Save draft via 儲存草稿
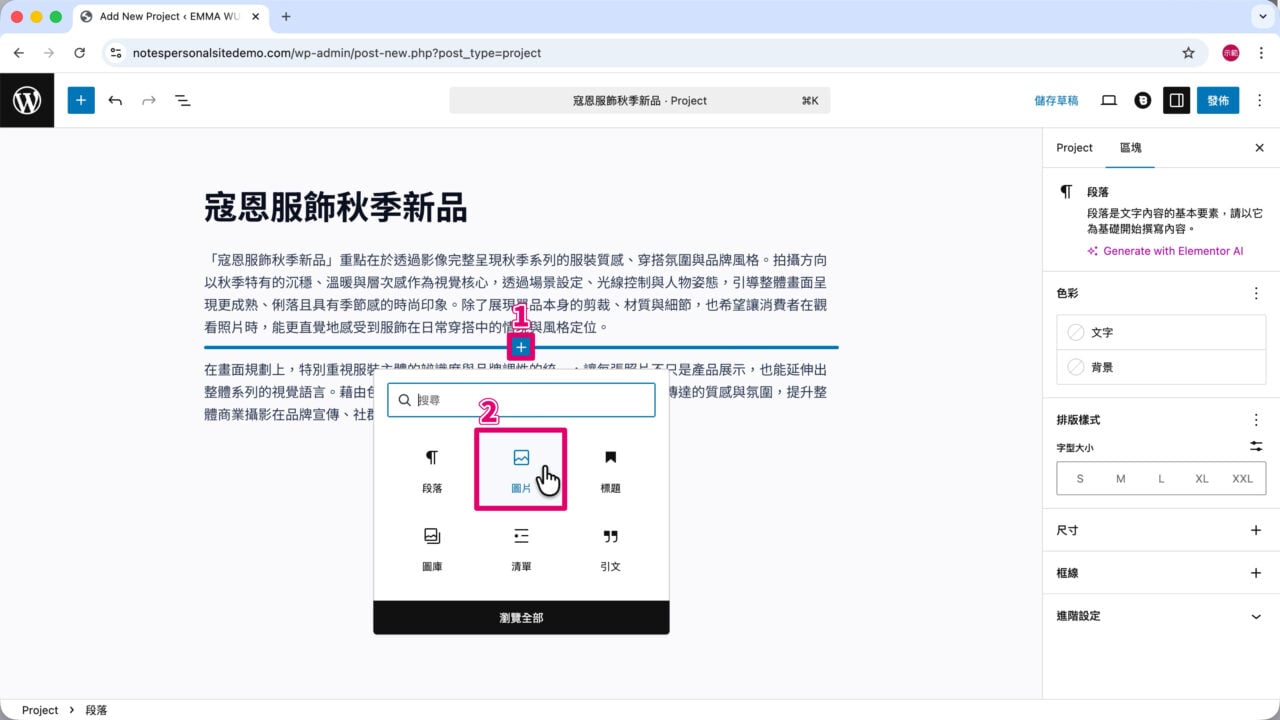1280x720 pixels. click(x=1056, y=100)
